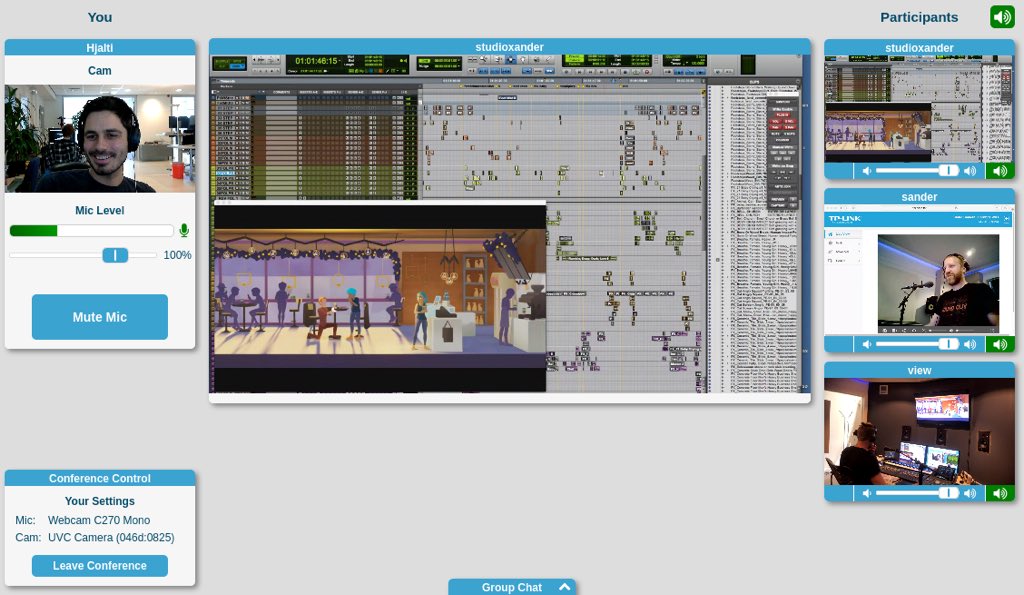The width and height of the screenshot is (1024, 595).
Task: Toggle sander's green speaker mute button
Action: pyautogui.click(x=1000, y=344)
